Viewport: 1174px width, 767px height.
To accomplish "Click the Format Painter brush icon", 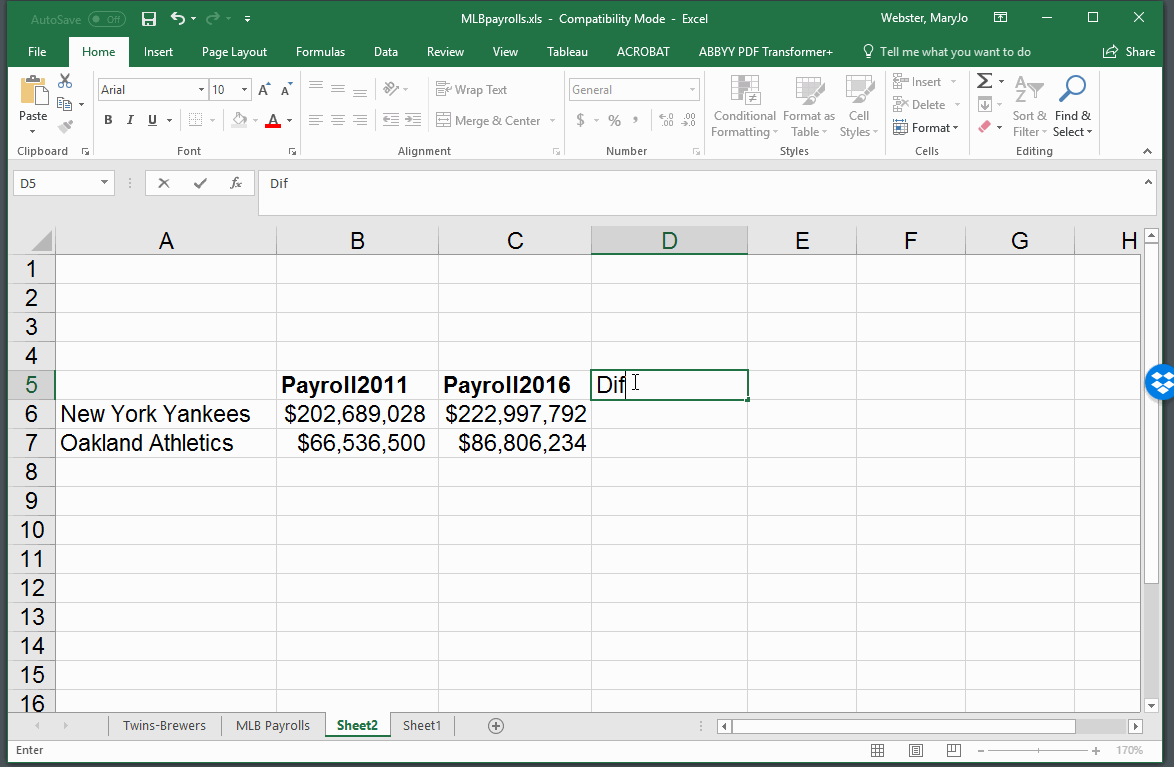I will click(x=65, y=127).
